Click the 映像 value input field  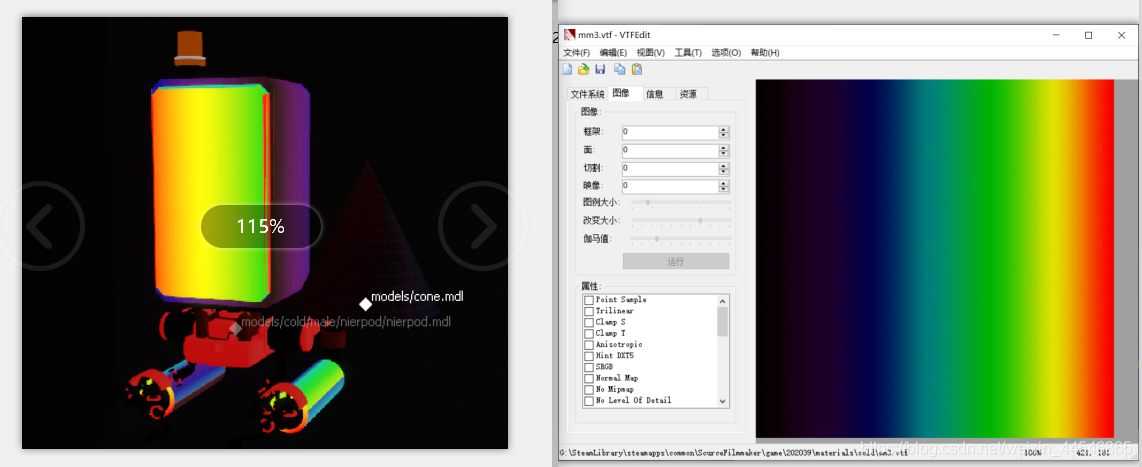(x=670, y=187)
